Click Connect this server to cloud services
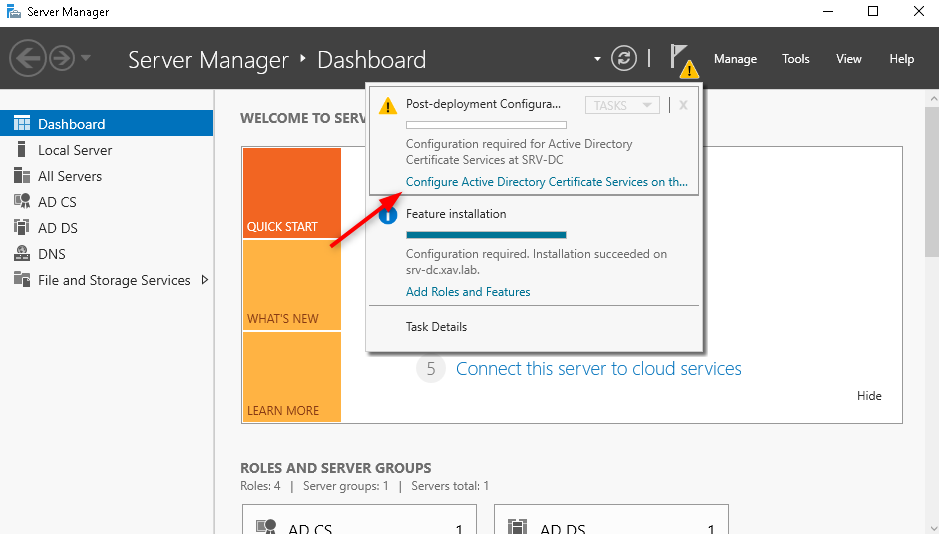 [598, 369]
